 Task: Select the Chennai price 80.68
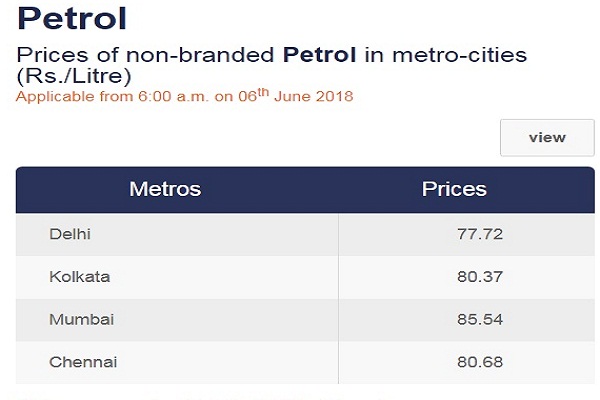(480, 362)
